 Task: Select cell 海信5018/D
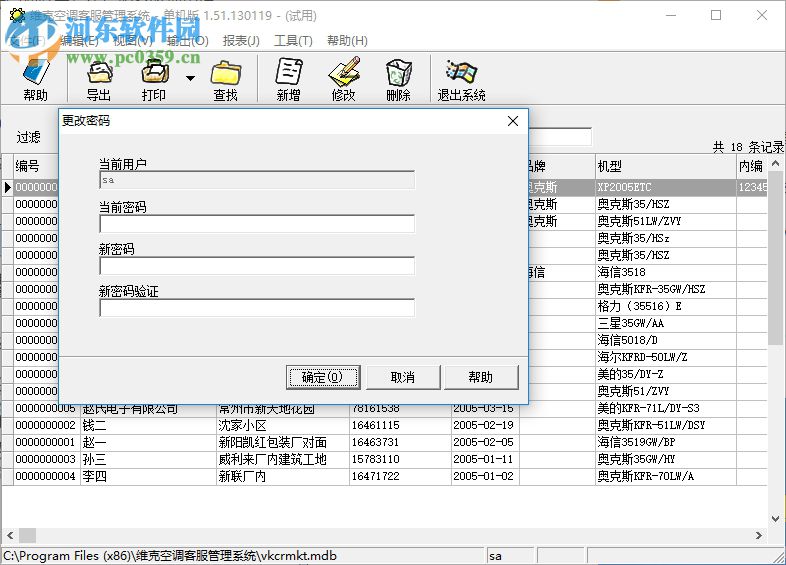click(665, 340)
